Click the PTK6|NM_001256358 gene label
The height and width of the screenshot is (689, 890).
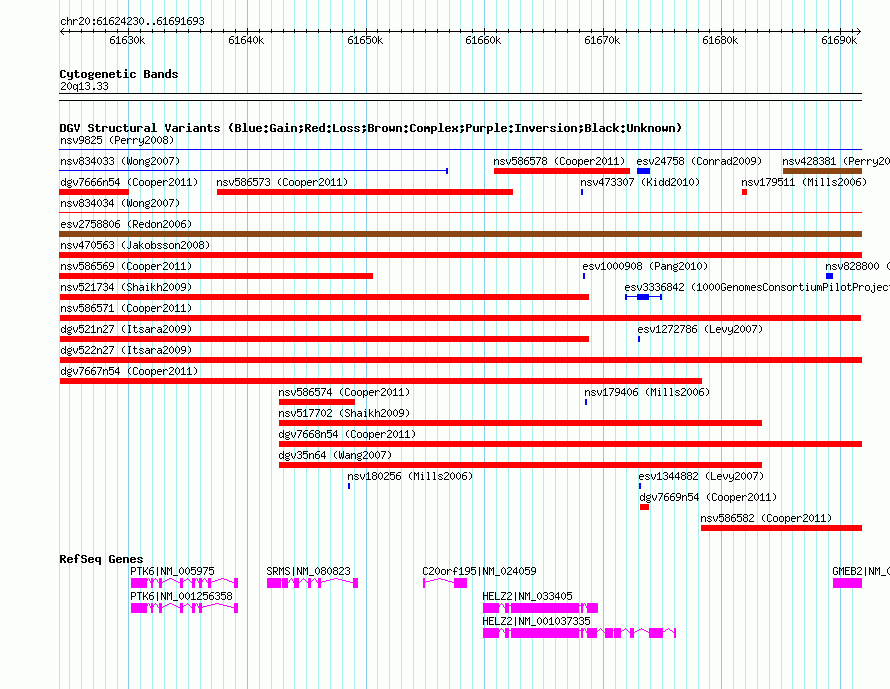(x=182, y=596)
